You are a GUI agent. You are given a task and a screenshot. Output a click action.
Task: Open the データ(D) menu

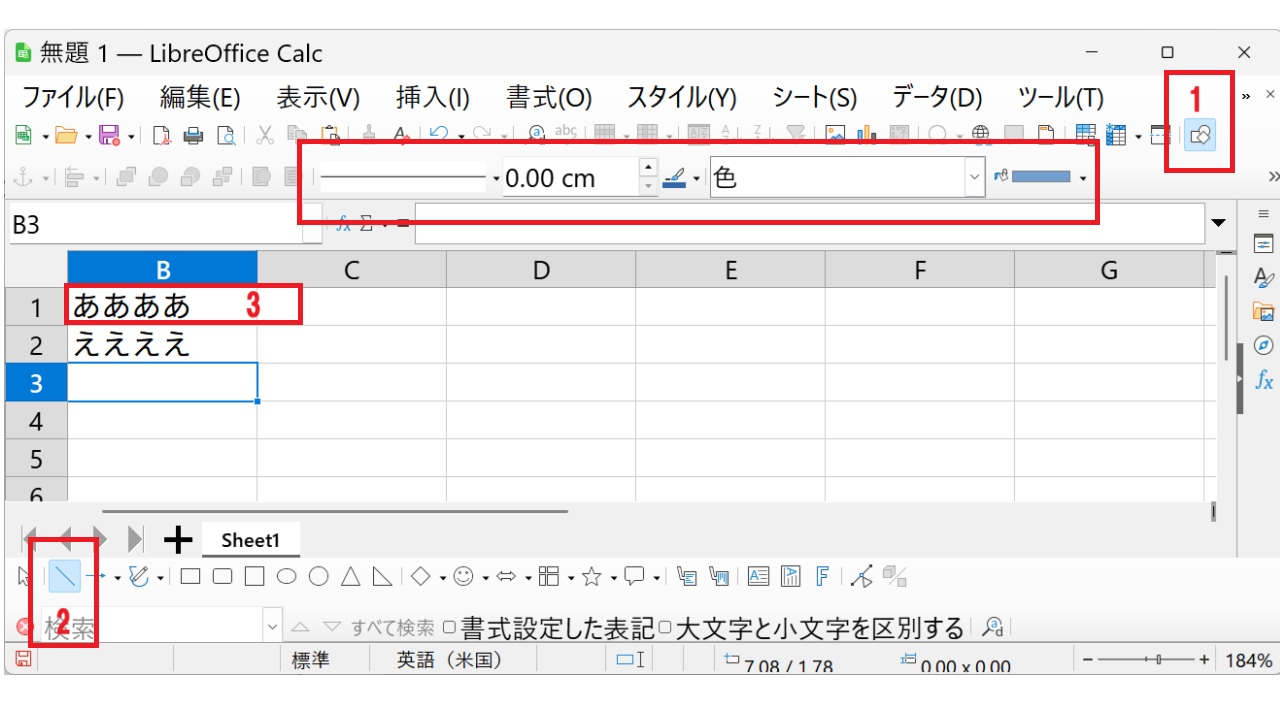(x=937, y=98)
